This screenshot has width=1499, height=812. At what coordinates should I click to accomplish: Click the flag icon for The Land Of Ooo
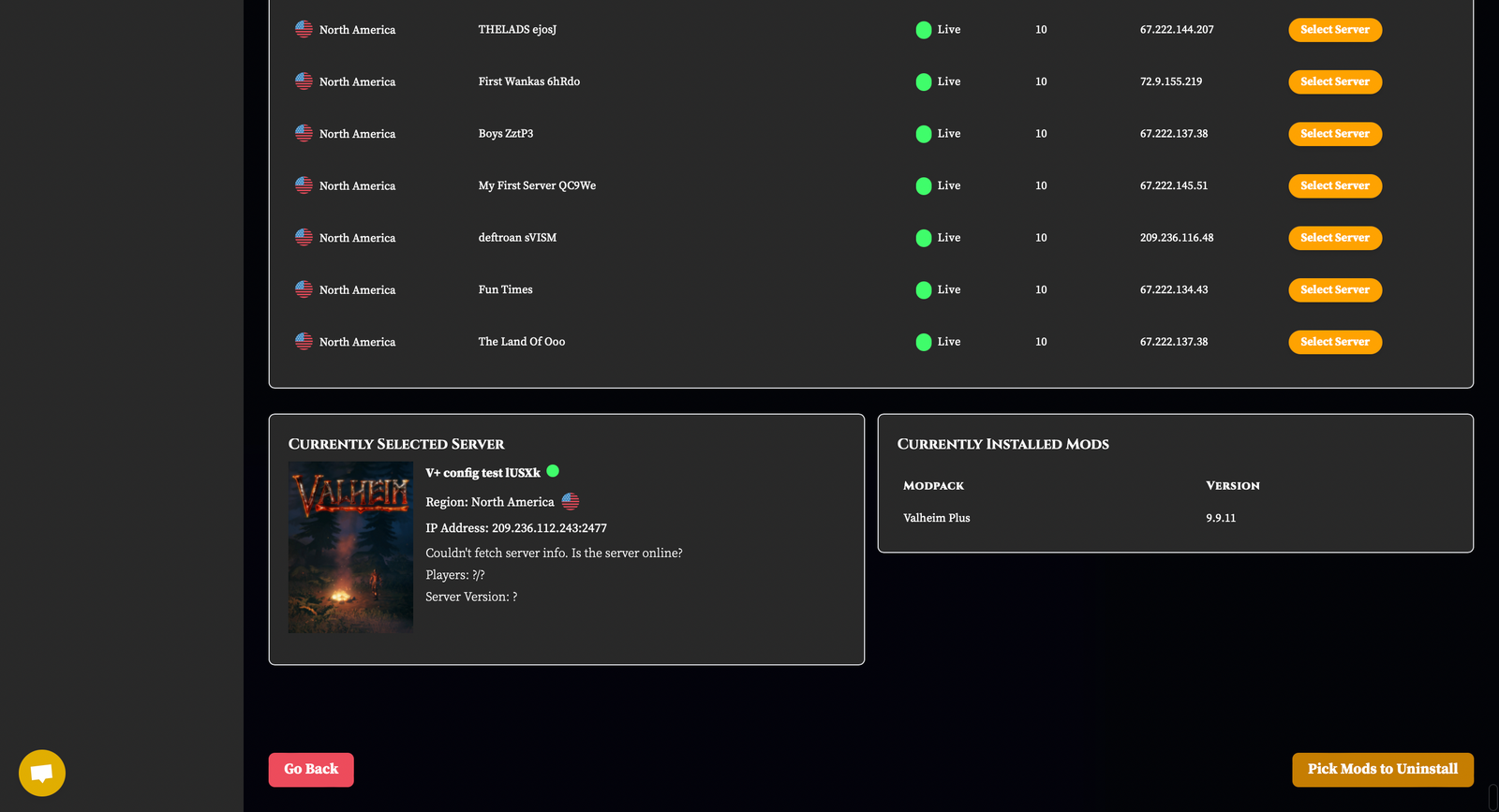[304, 342]
